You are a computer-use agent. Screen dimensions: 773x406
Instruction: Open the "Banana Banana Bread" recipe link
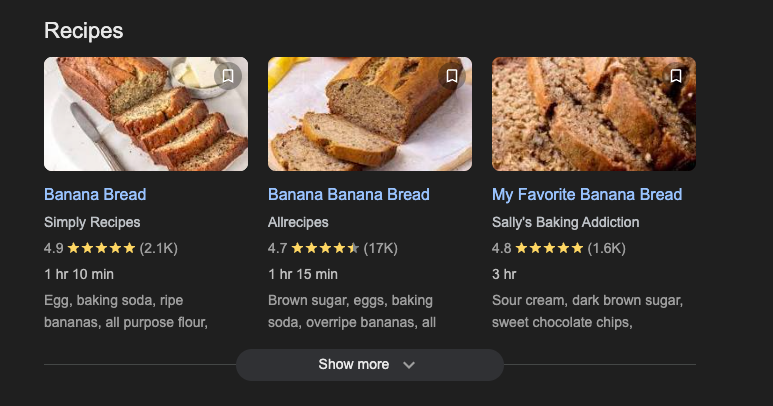coord(348,194)
